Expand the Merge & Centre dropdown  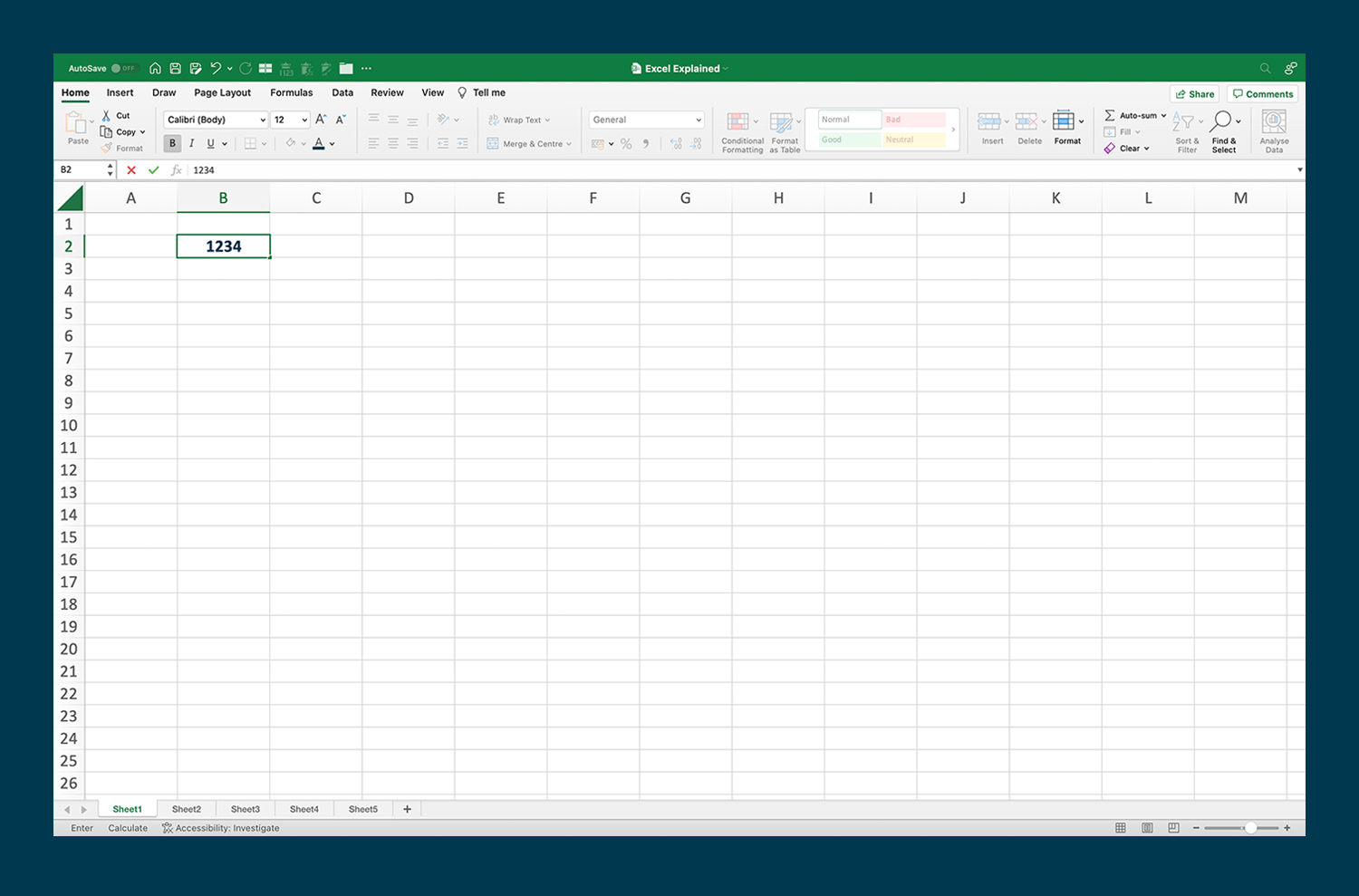pyautogui.click(x=568, y=143)
